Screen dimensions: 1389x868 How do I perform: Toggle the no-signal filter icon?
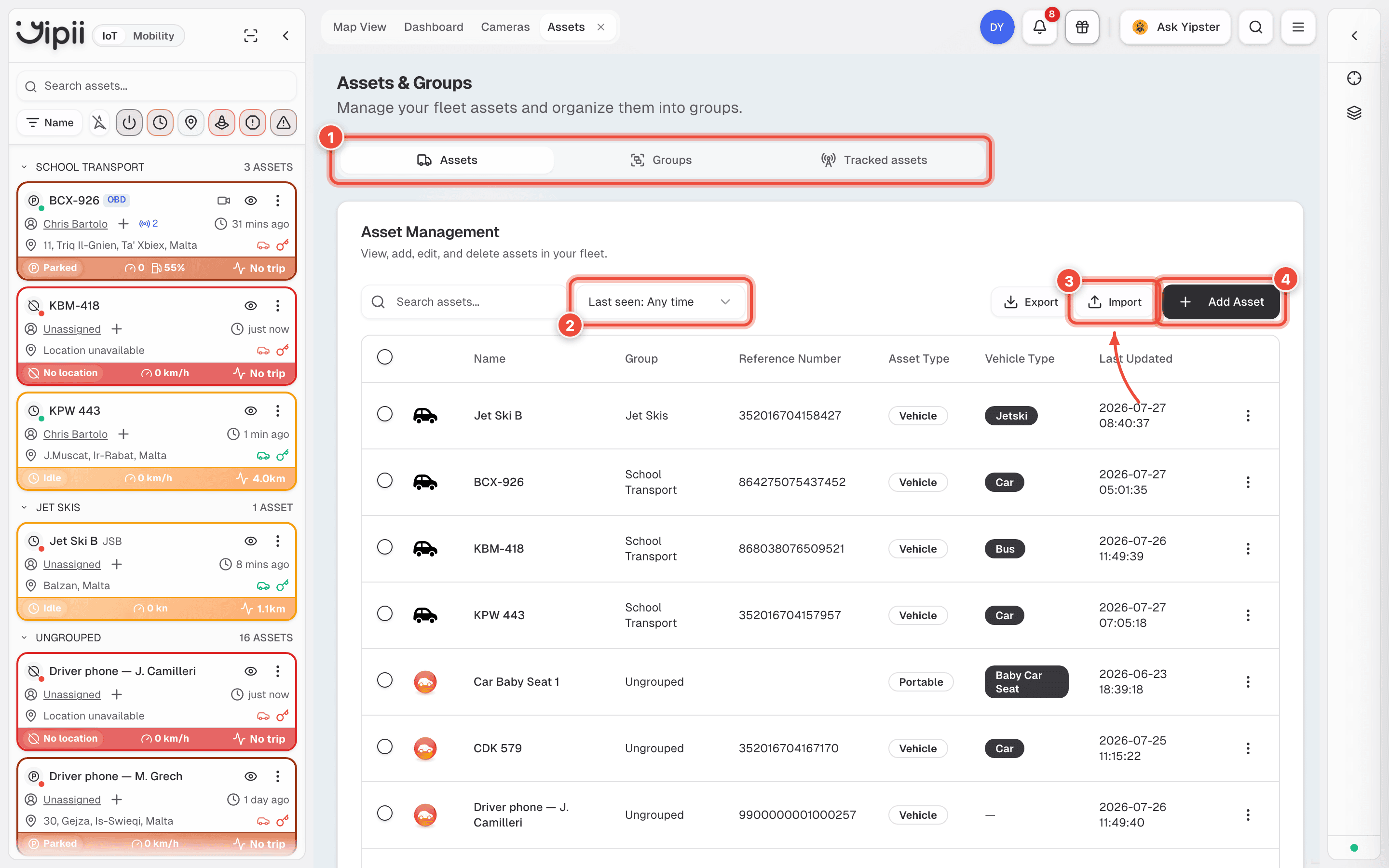99,122
